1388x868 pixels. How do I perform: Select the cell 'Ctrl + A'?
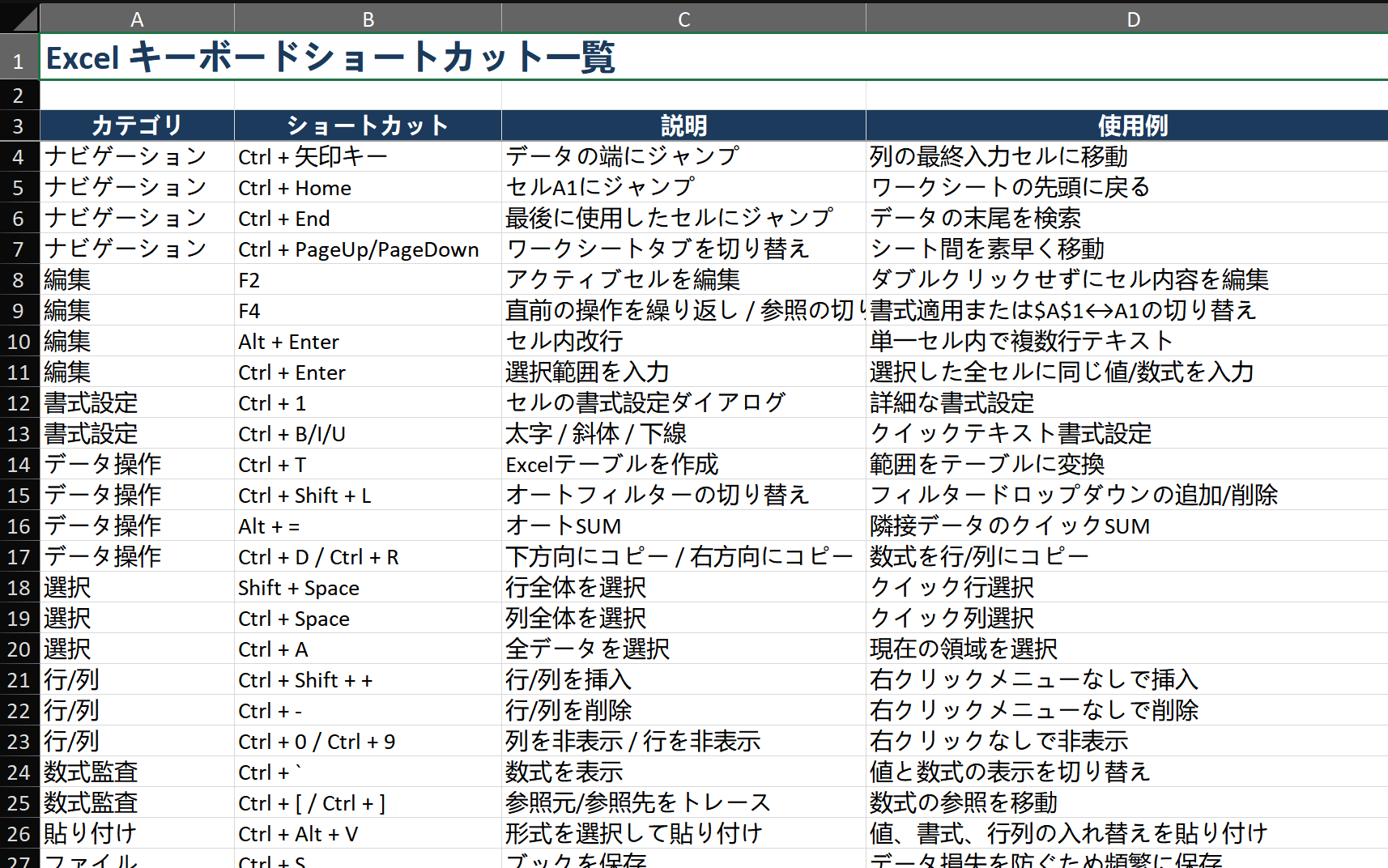[368, 649]
